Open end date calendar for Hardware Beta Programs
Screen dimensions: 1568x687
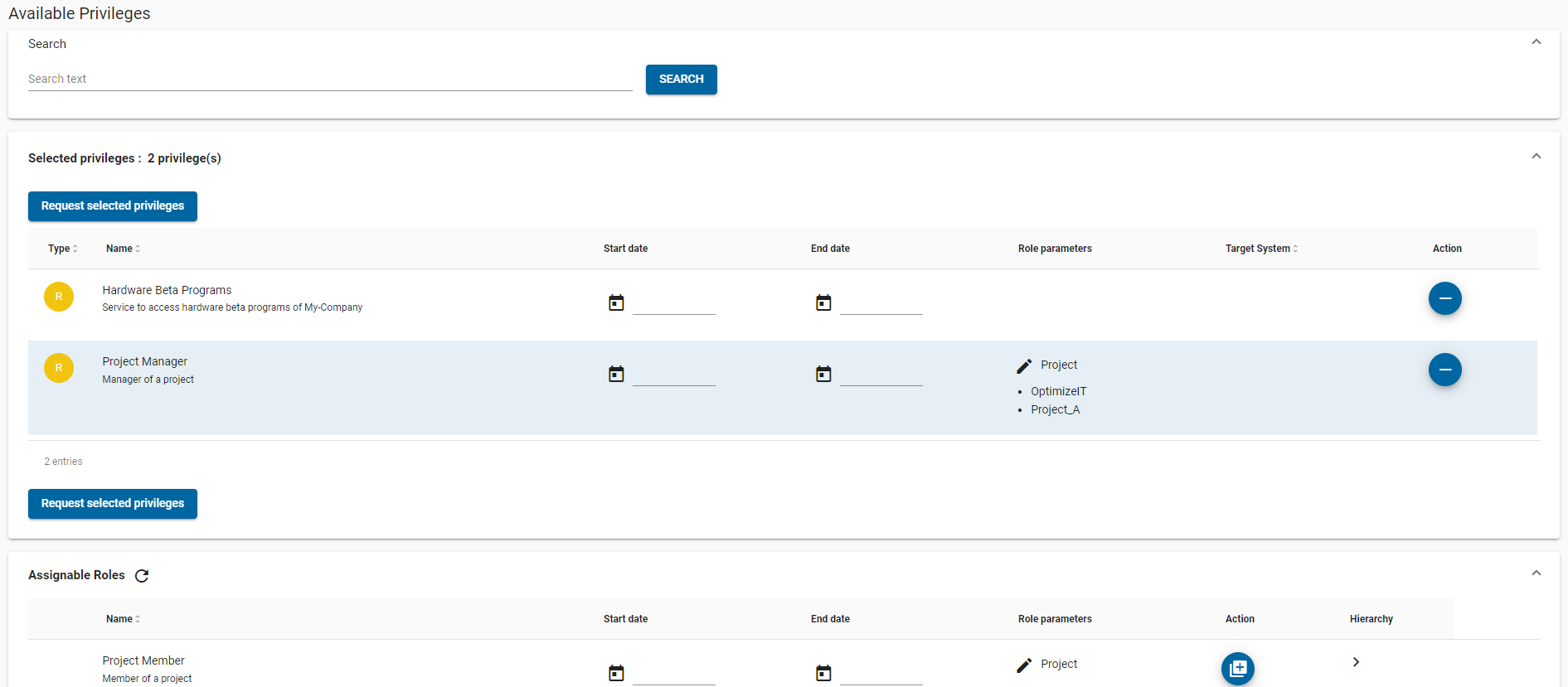(823, 302)
